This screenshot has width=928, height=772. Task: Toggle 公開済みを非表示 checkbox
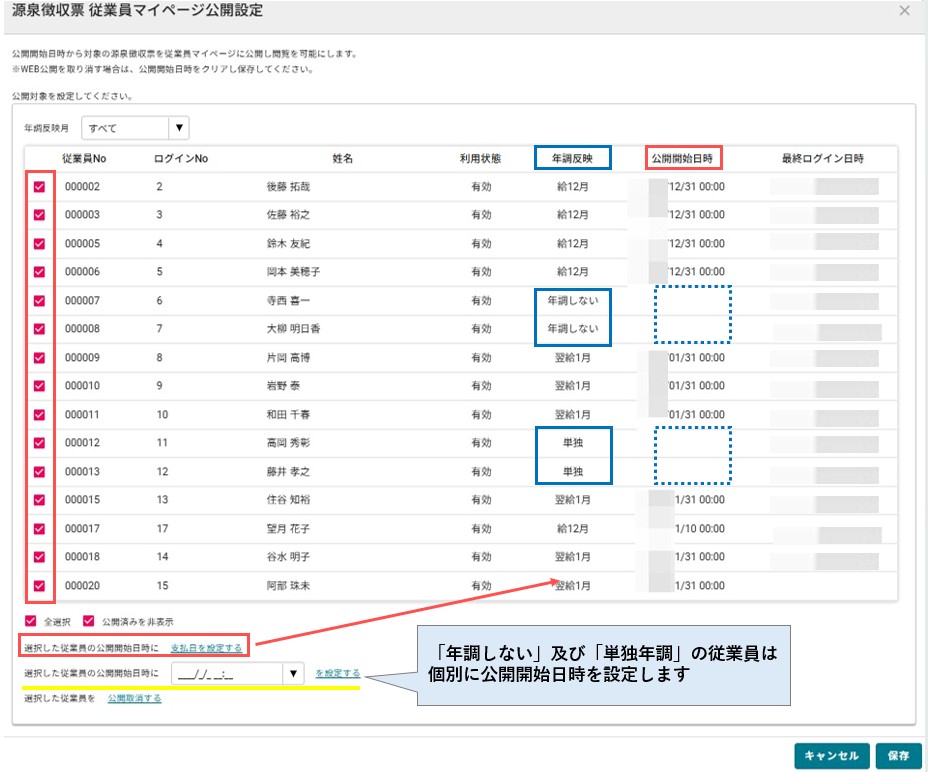click(89, 621)
